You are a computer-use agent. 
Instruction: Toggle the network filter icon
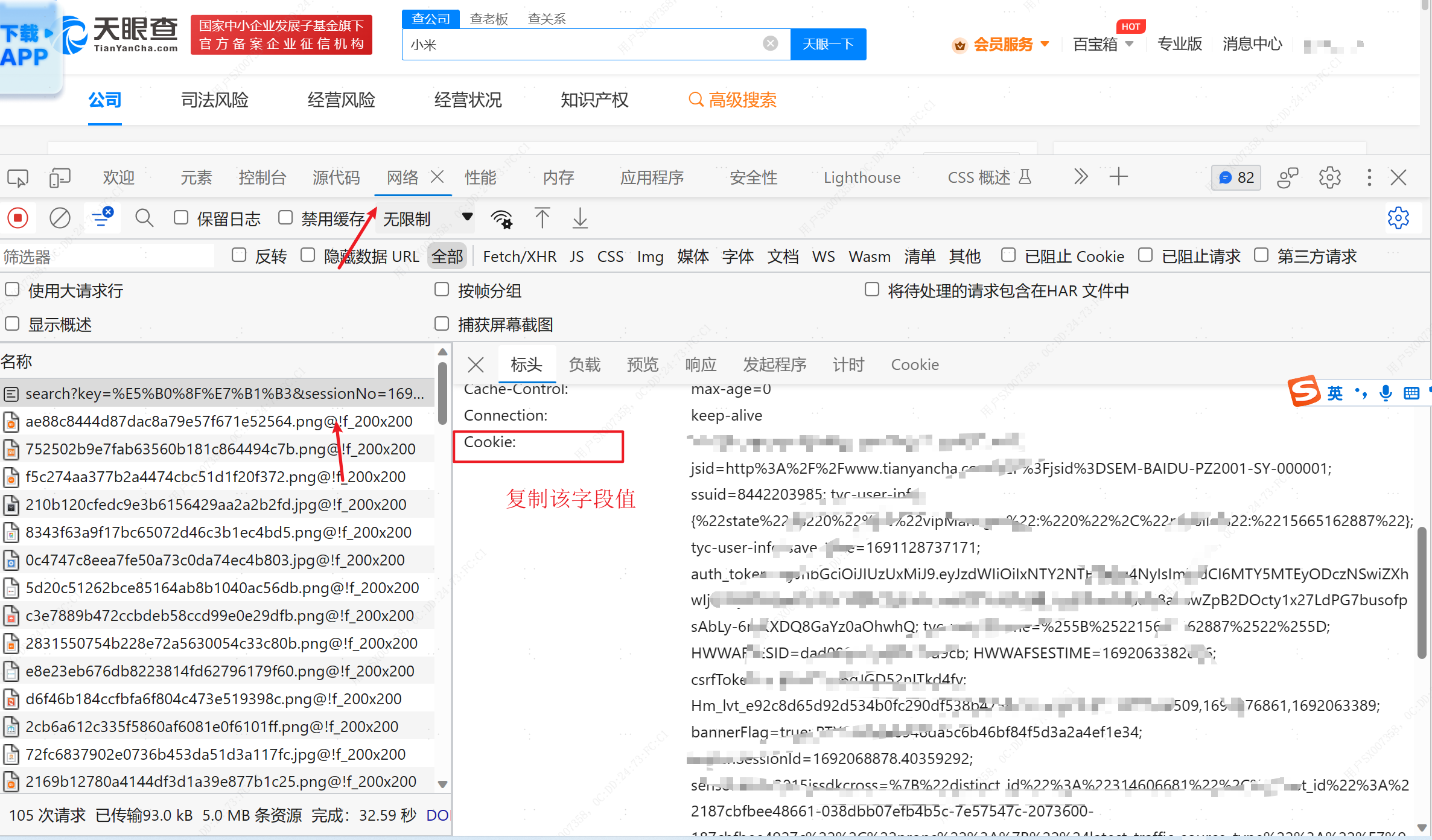tap(102, 218)
